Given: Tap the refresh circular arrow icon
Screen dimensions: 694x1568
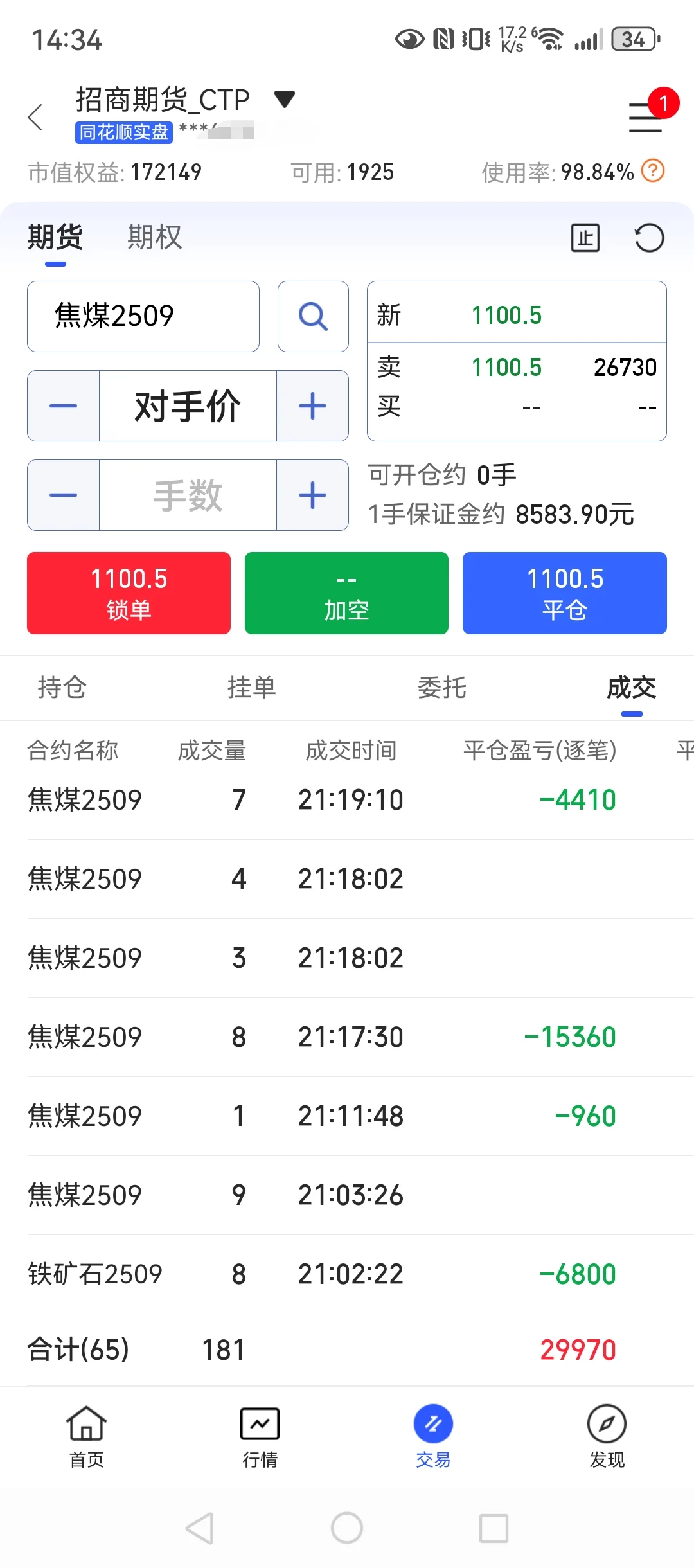Looking at the screenshot, I should 649,238.
